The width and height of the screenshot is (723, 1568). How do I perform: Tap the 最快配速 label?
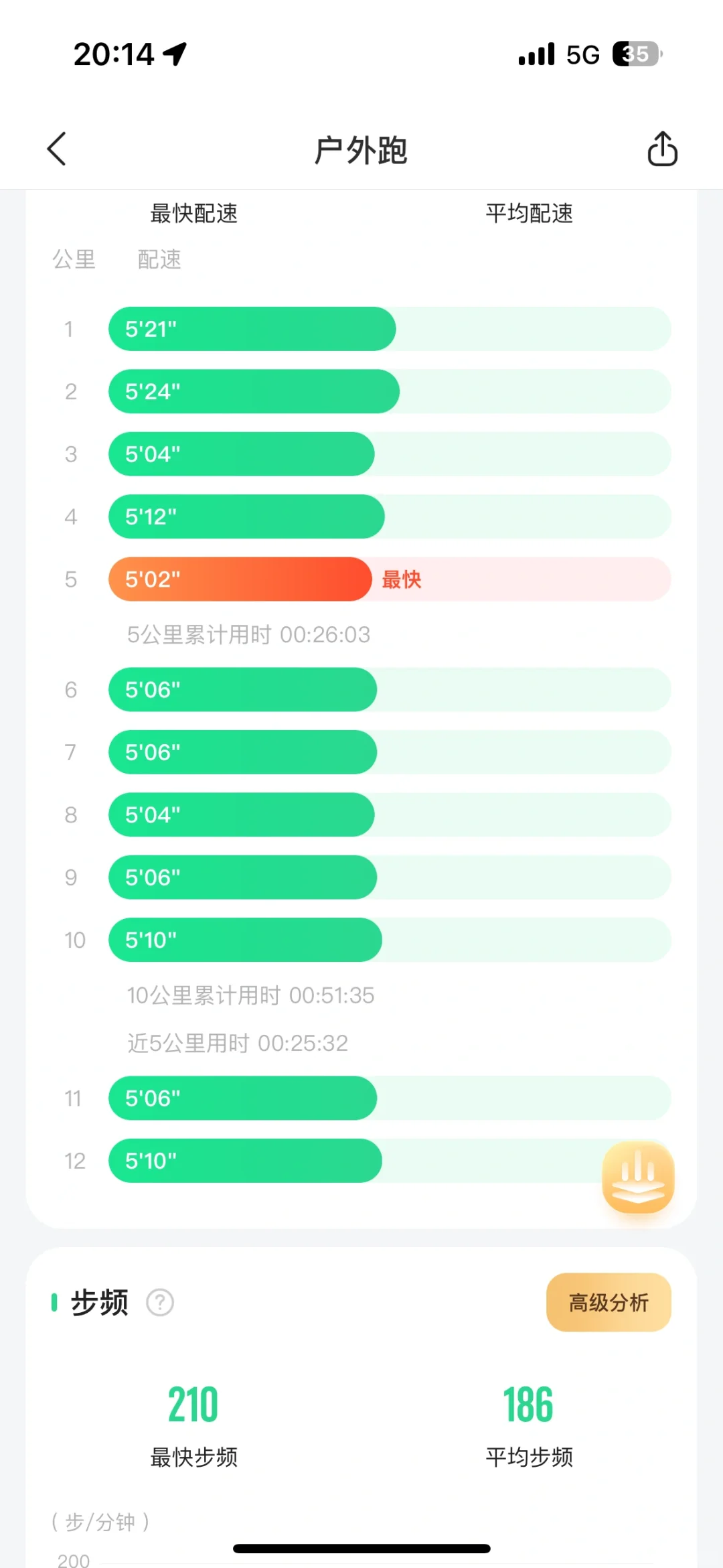[194, 214]
